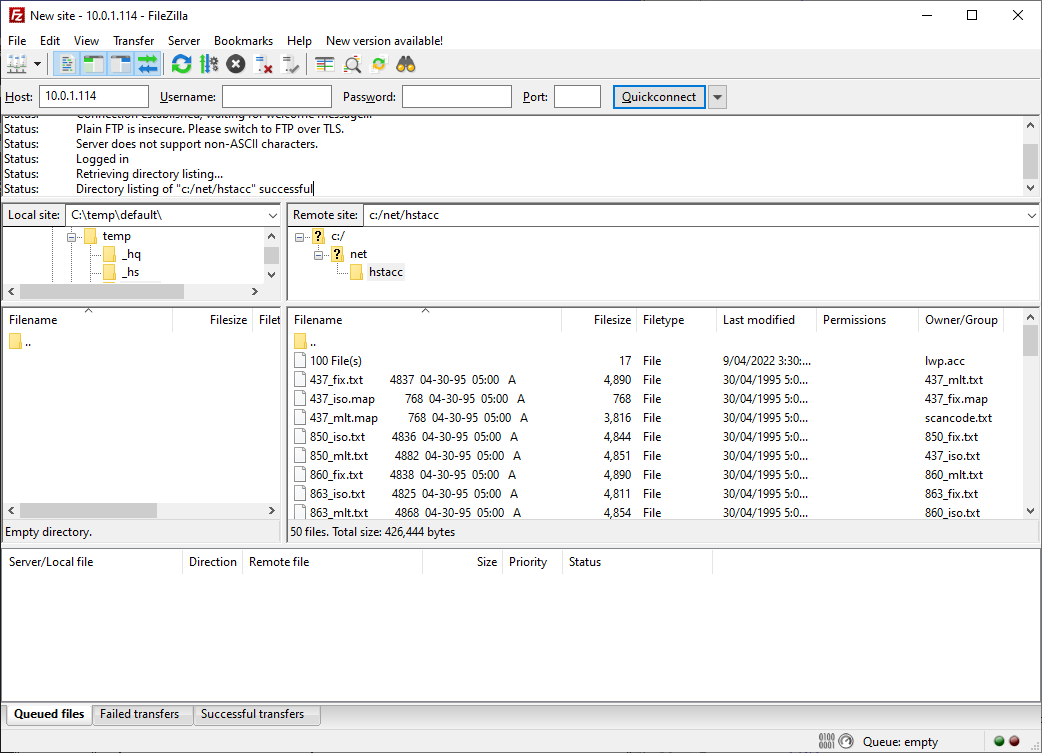Open the Bookmarks menu
The image size is (1042, 753).
[x=243, y=41]
